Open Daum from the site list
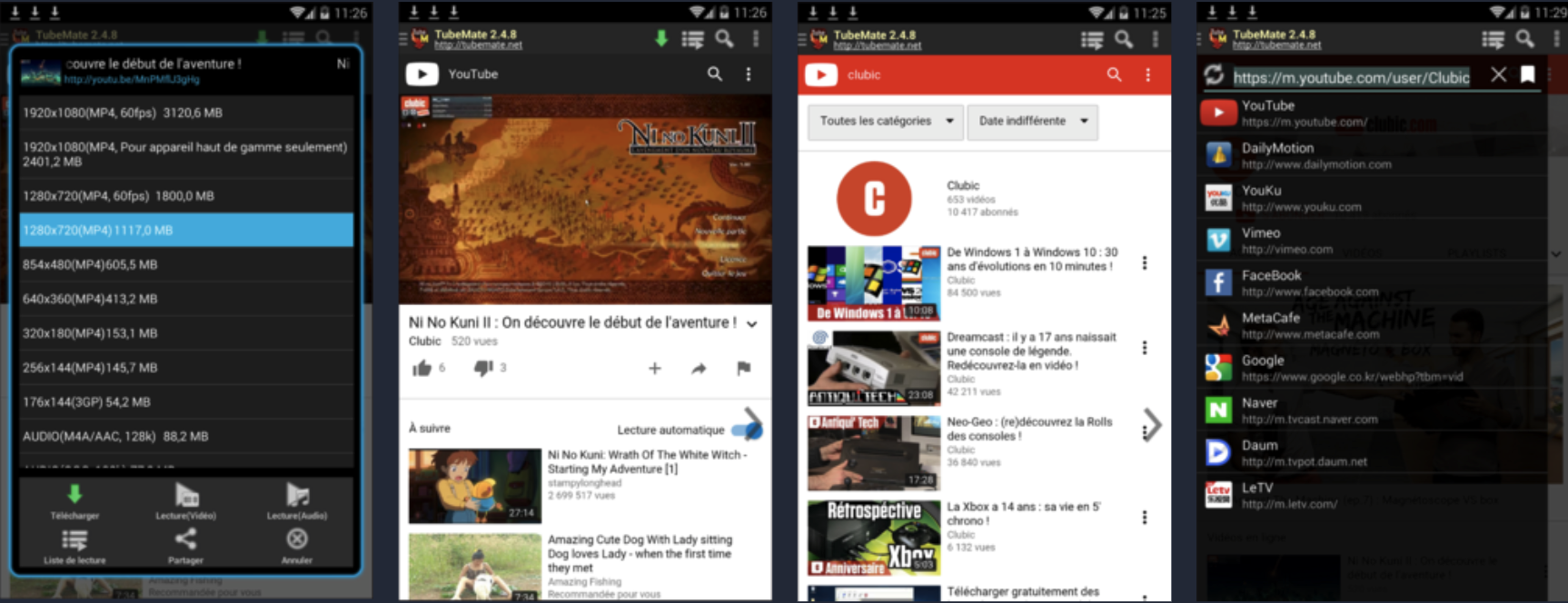Screen dimensions: 1568x603 tap(1372, 452)
